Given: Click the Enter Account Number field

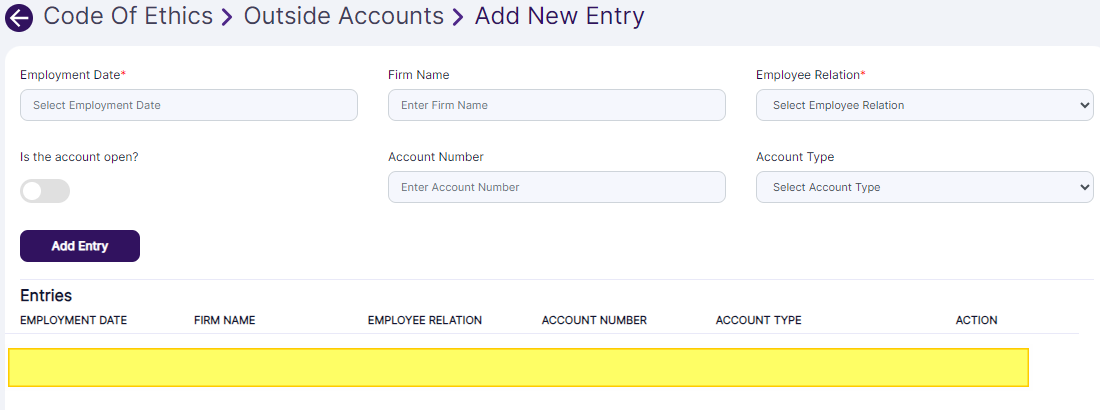Looking at the screenshot, I should click(x=557, y=187).
